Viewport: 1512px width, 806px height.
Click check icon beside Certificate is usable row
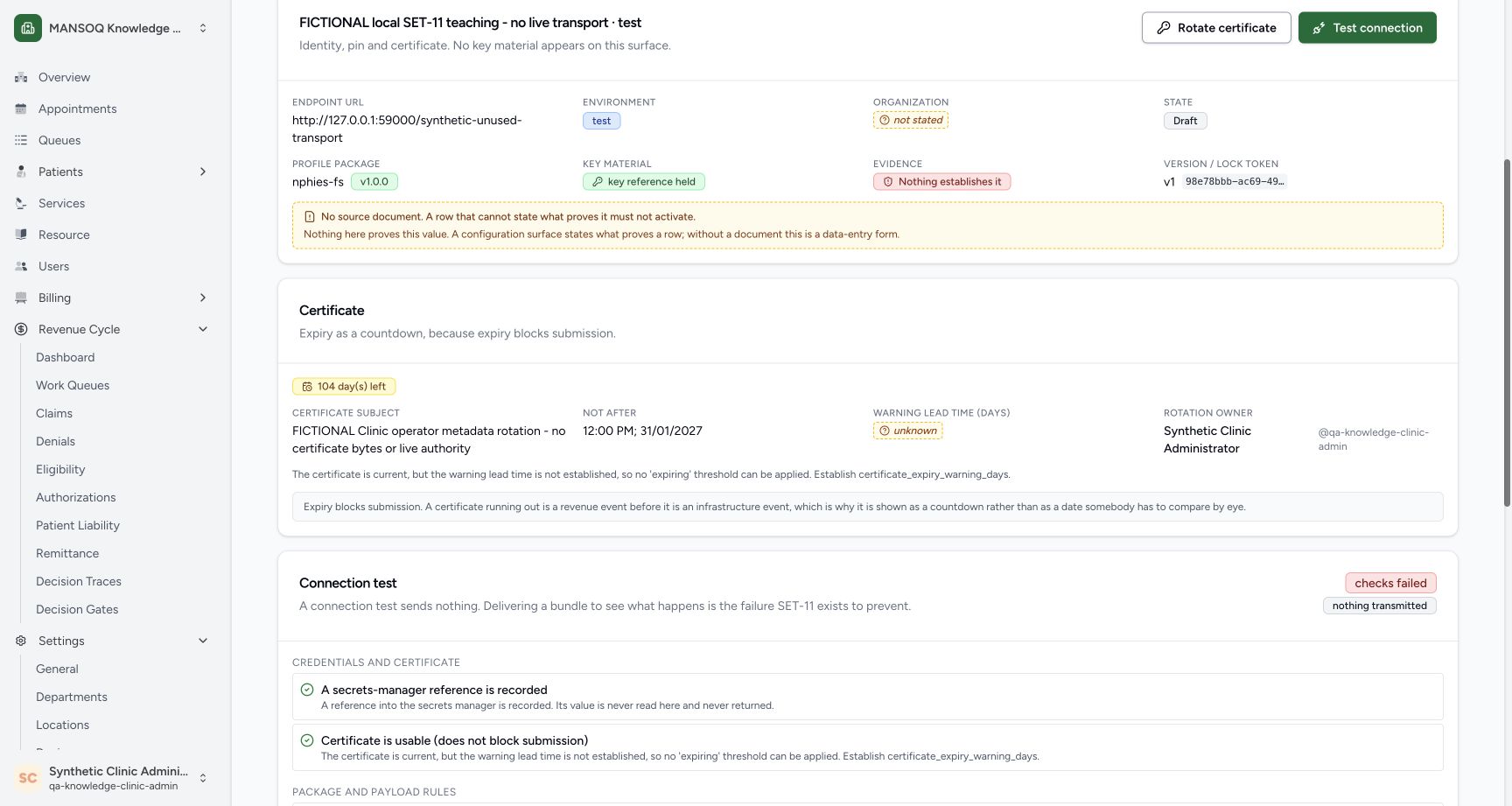coord(307,740)
